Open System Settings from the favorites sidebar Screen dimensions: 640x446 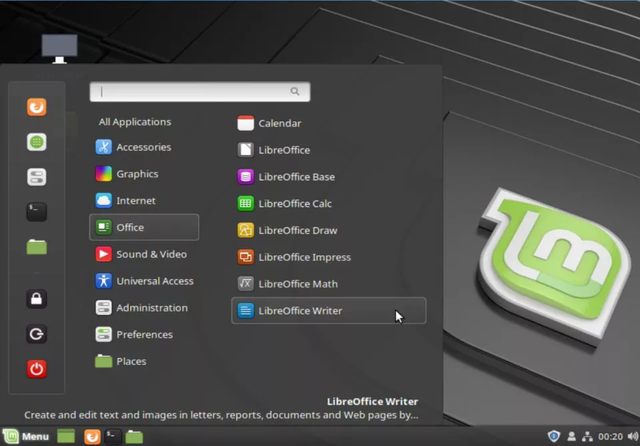(36, 177)
